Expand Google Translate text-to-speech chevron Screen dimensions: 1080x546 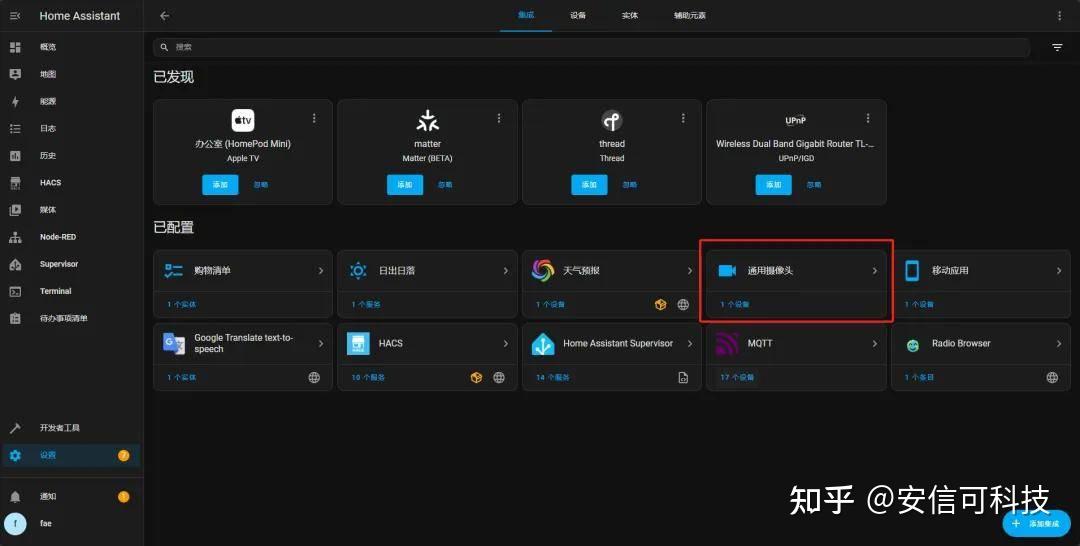(x=321, y=343)
